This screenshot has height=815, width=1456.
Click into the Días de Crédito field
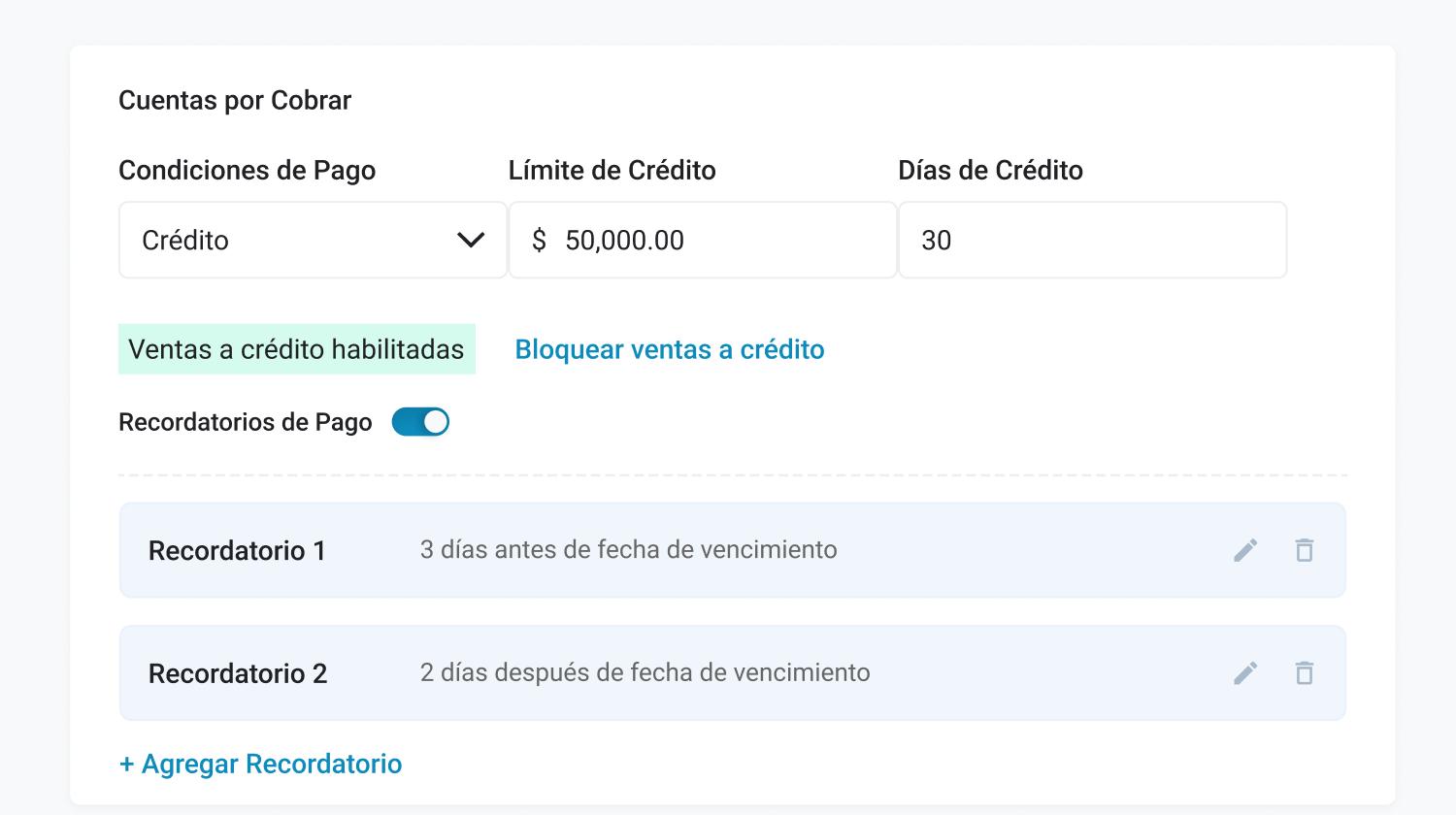(1092, 241)
